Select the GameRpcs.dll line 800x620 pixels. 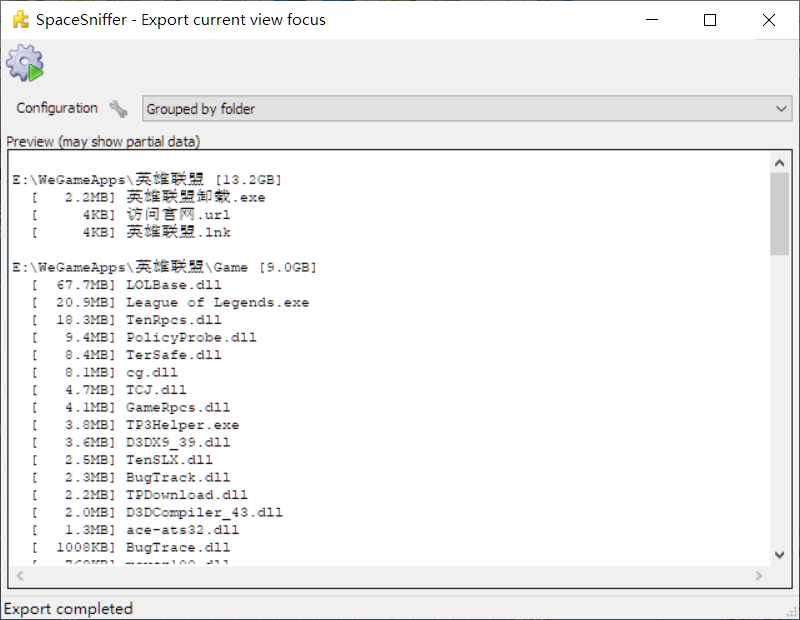[131, 407]
